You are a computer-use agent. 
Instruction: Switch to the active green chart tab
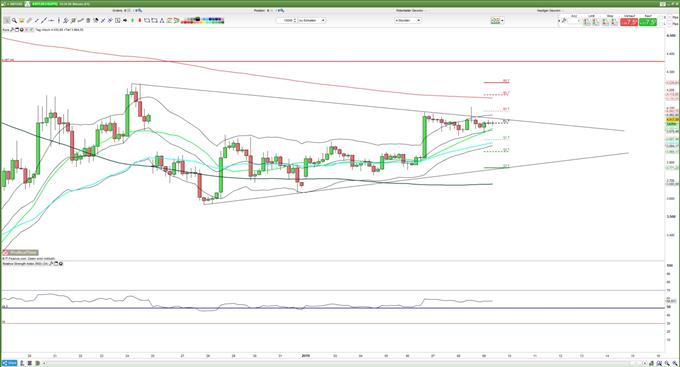[45, 3]
